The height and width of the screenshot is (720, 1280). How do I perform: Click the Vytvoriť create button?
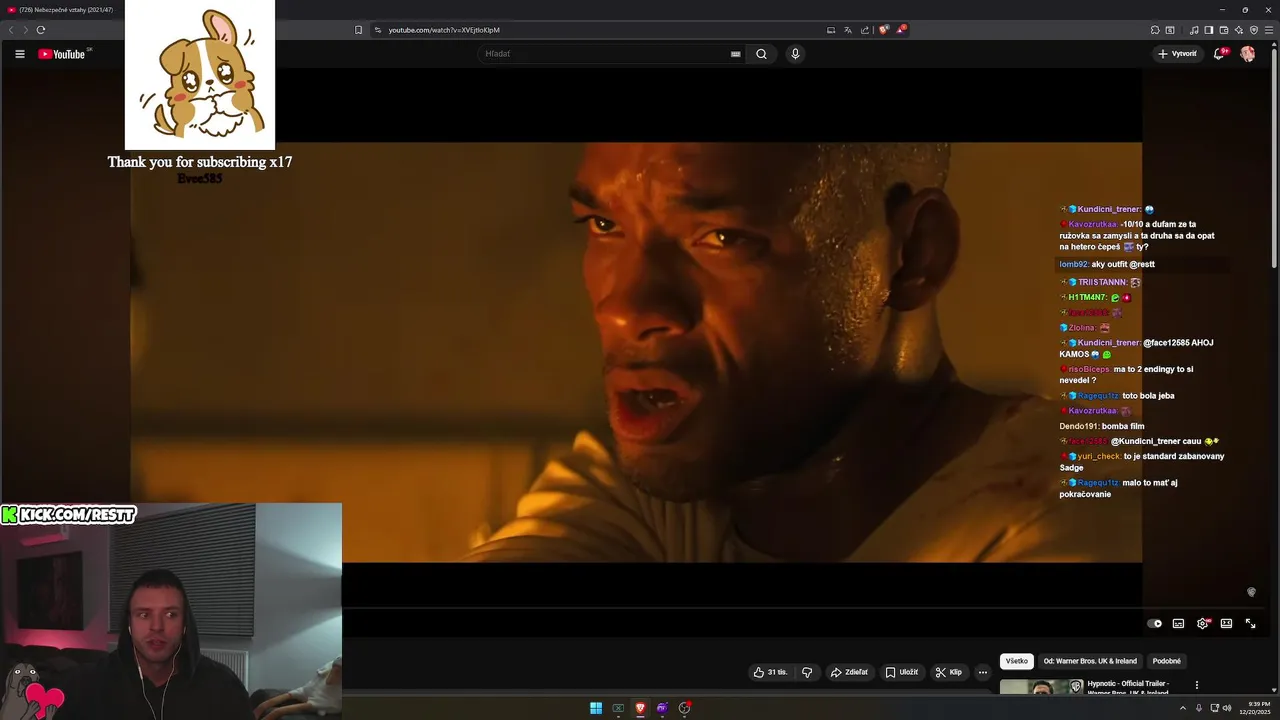tap(1177, 54)
